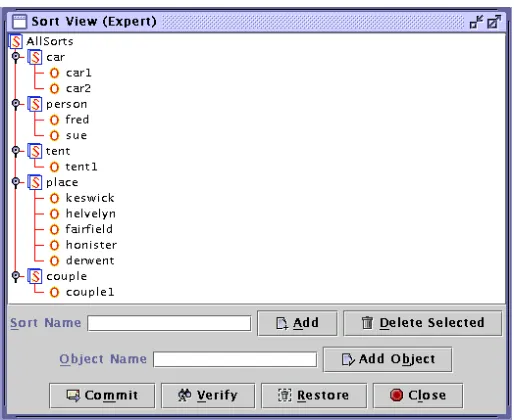Click the minimize-frame icon in the title bar
This screenshot has height=420, width=514.
476,22
